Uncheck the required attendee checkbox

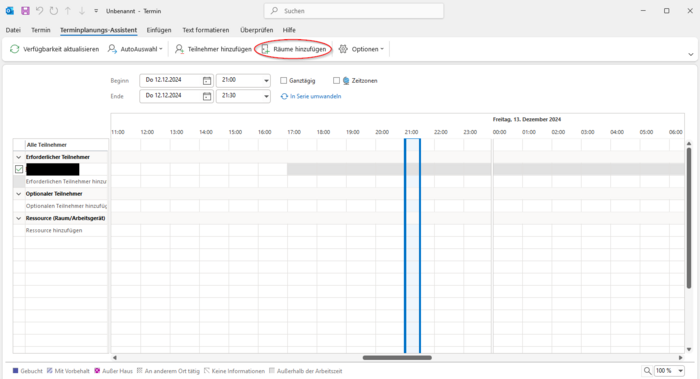click(x=19, y=169)
